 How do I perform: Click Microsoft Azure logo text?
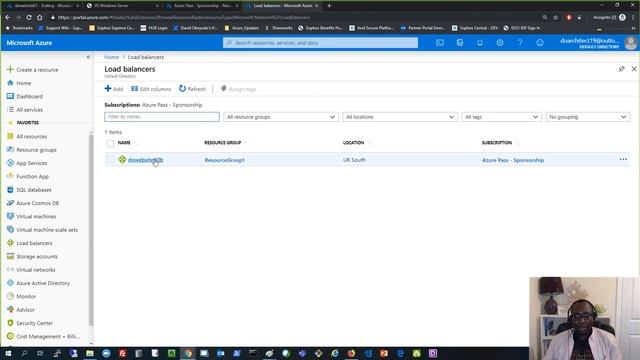click(x=29, y=43)
